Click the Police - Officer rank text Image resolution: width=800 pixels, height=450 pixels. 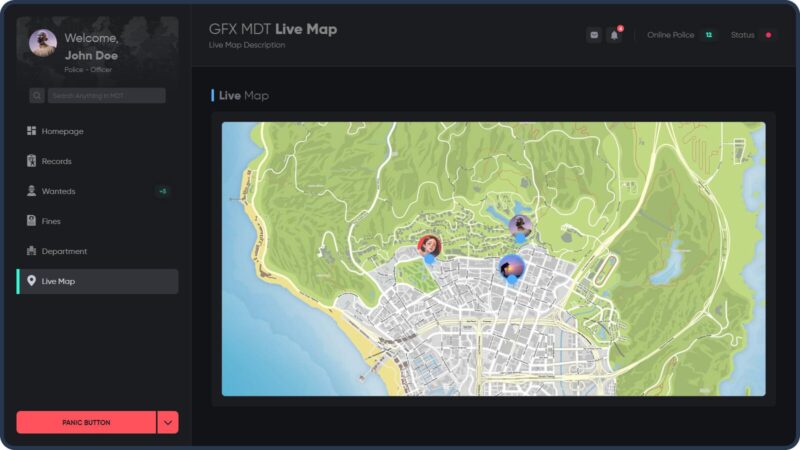tap(88, 69)
